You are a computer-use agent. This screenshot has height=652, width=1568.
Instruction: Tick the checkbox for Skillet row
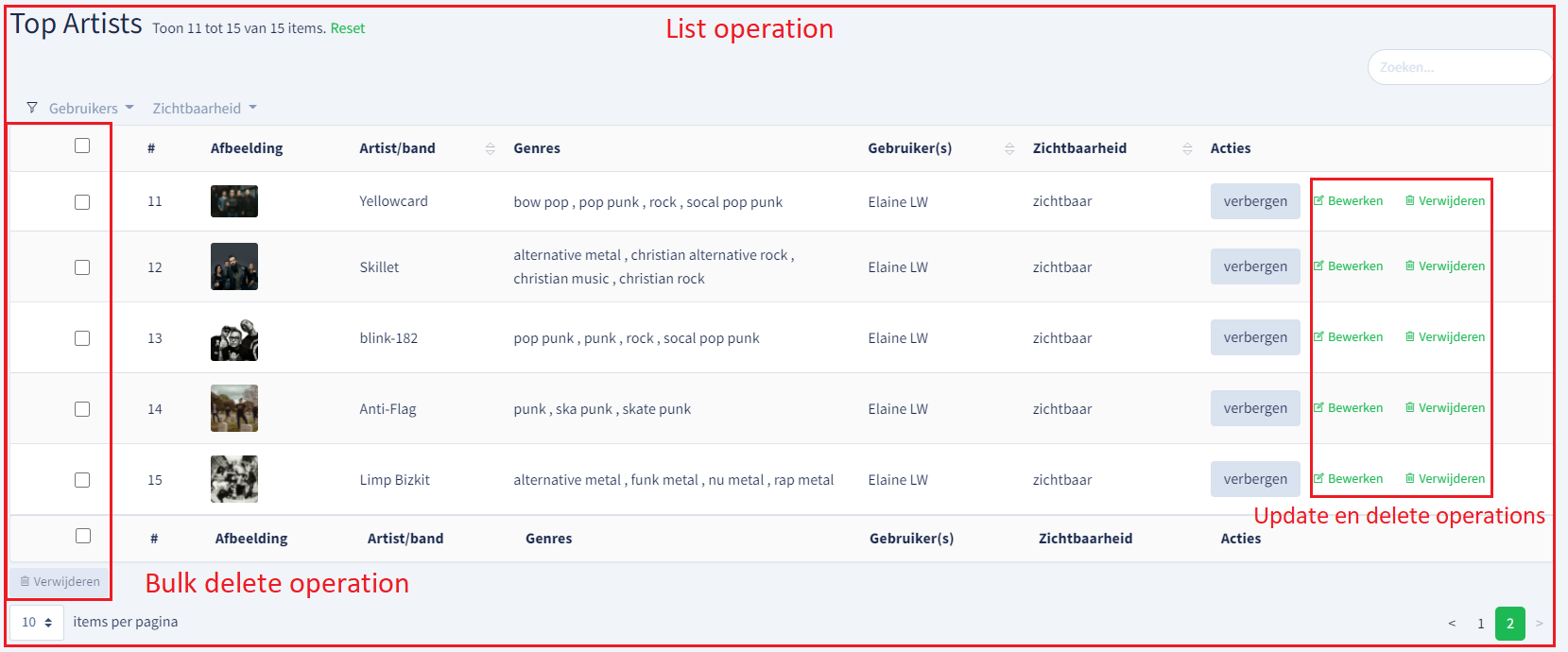pyautogui.click(x=82, y=267)
